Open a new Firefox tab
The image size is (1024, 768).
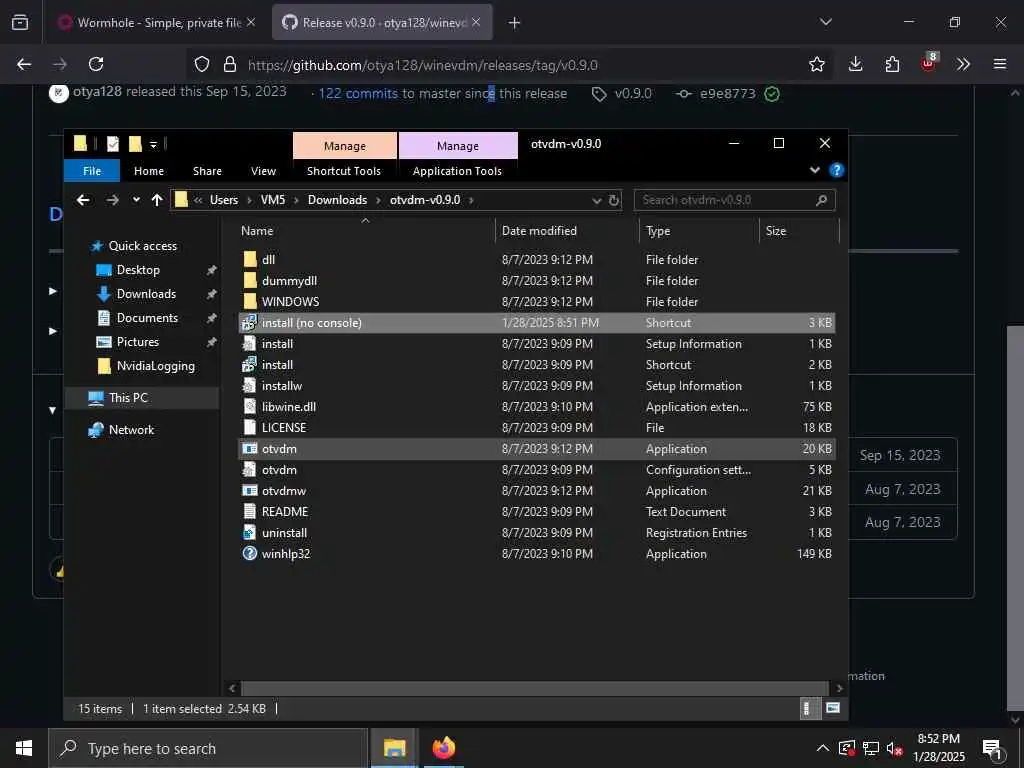(514, 23)
